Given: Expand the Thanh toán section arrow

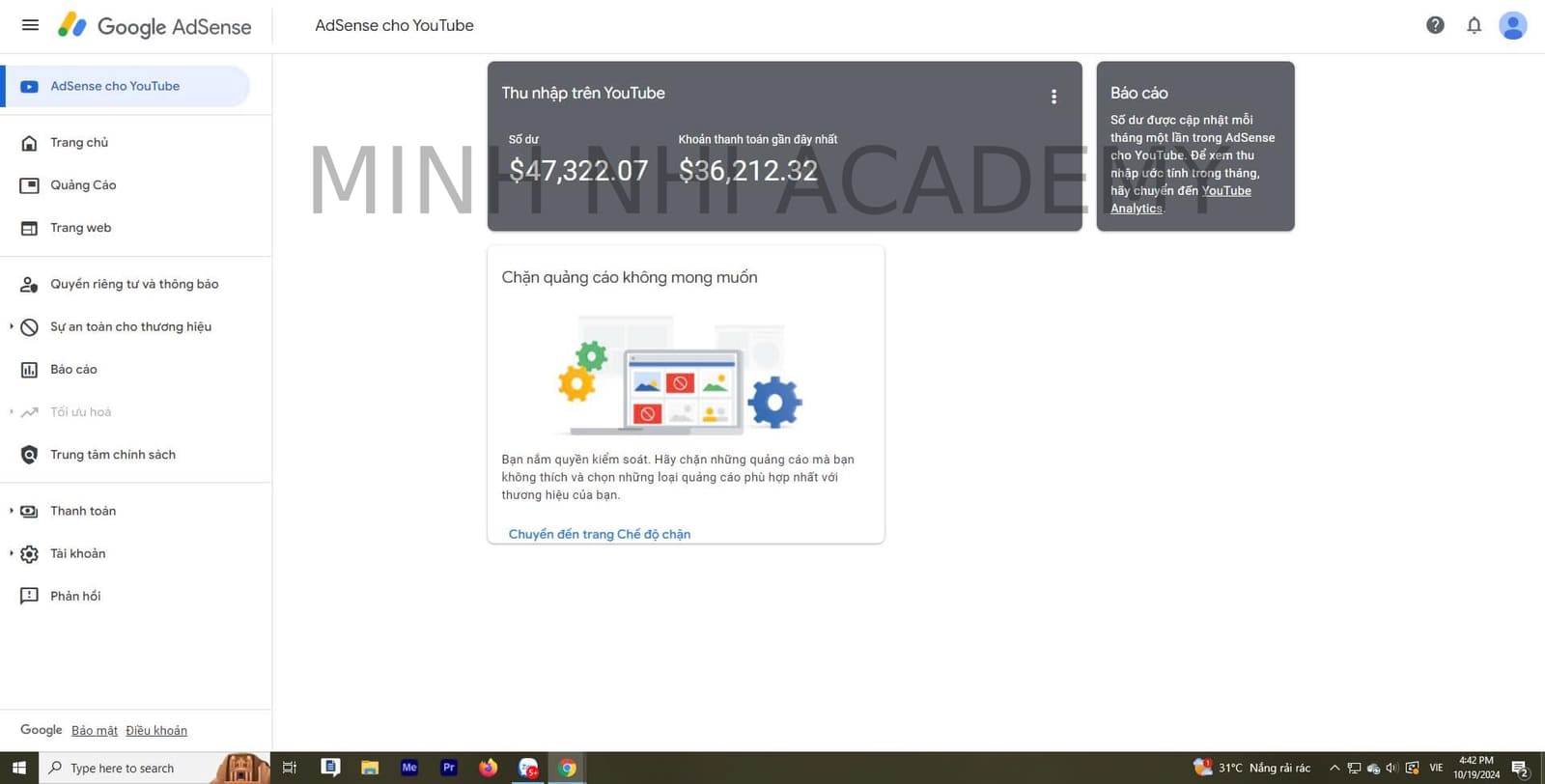Looking at the screenshot, I should (11, 511).
